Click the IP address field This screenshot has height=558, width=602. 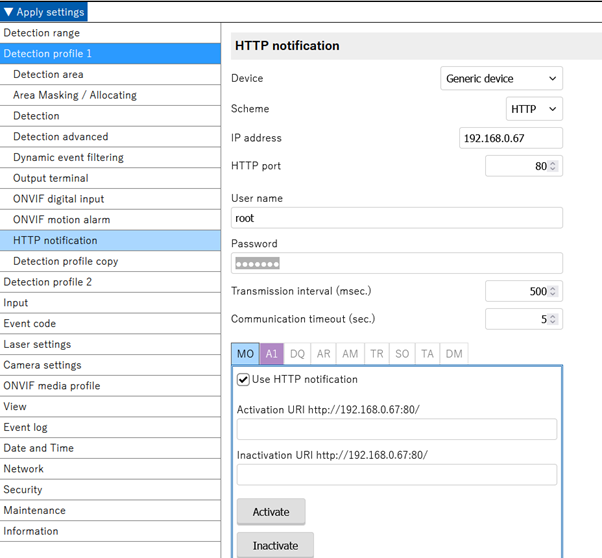pos(510,138)
